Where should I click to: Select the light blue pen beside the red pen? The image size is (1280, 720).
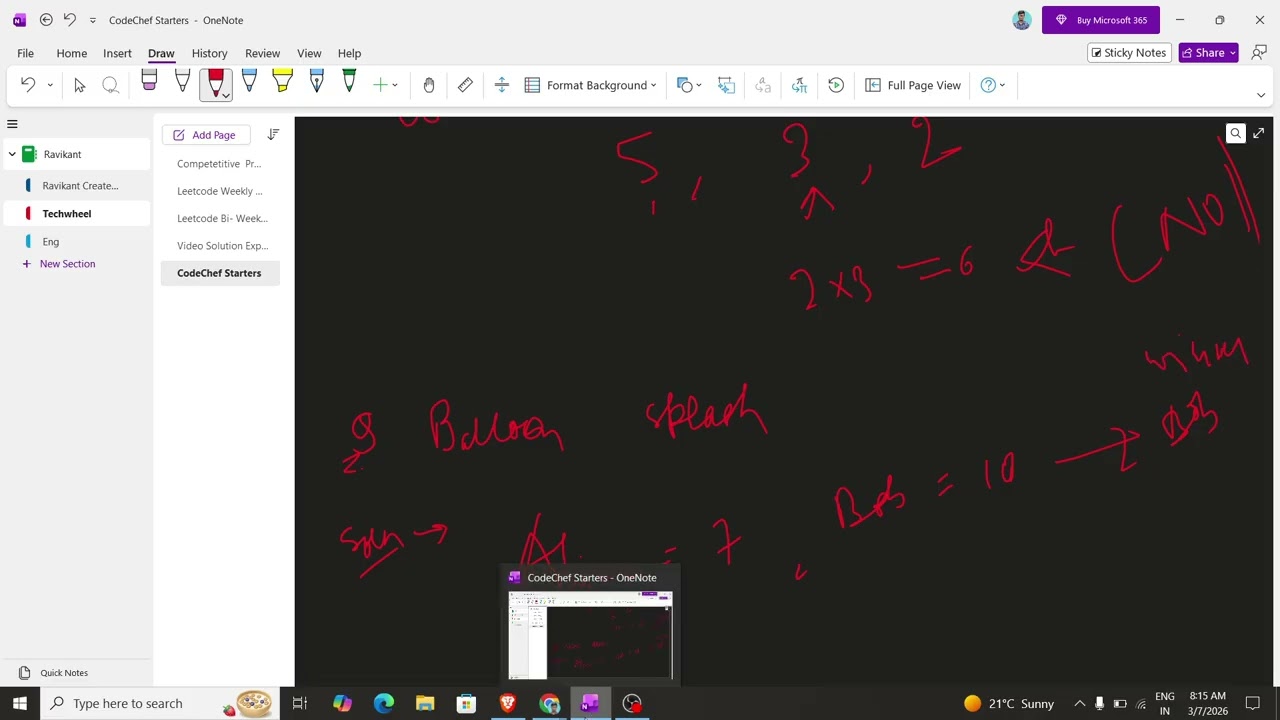249,83
